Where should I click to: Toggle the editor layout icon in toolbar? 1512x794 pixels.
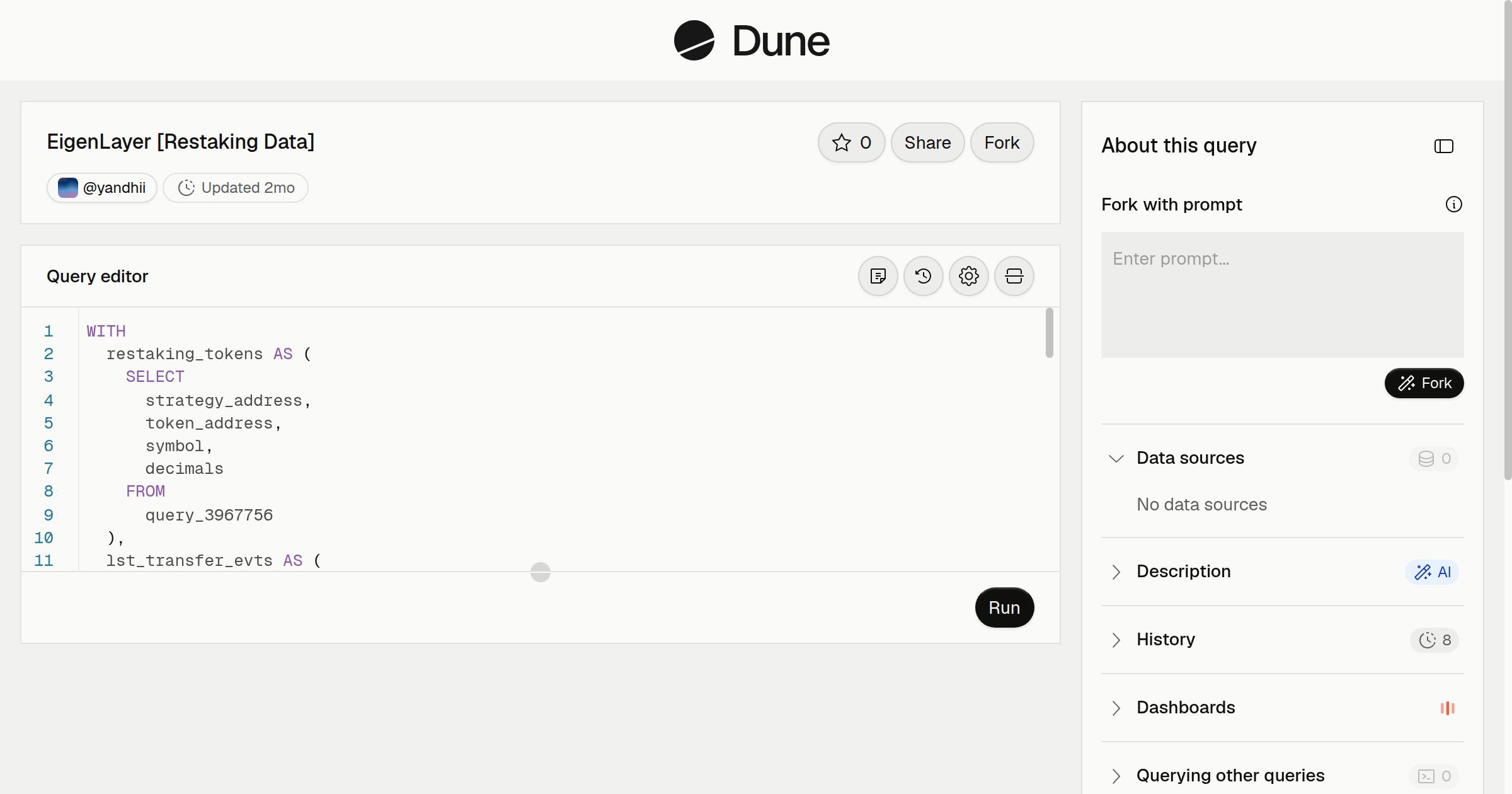coord(1014,276)
